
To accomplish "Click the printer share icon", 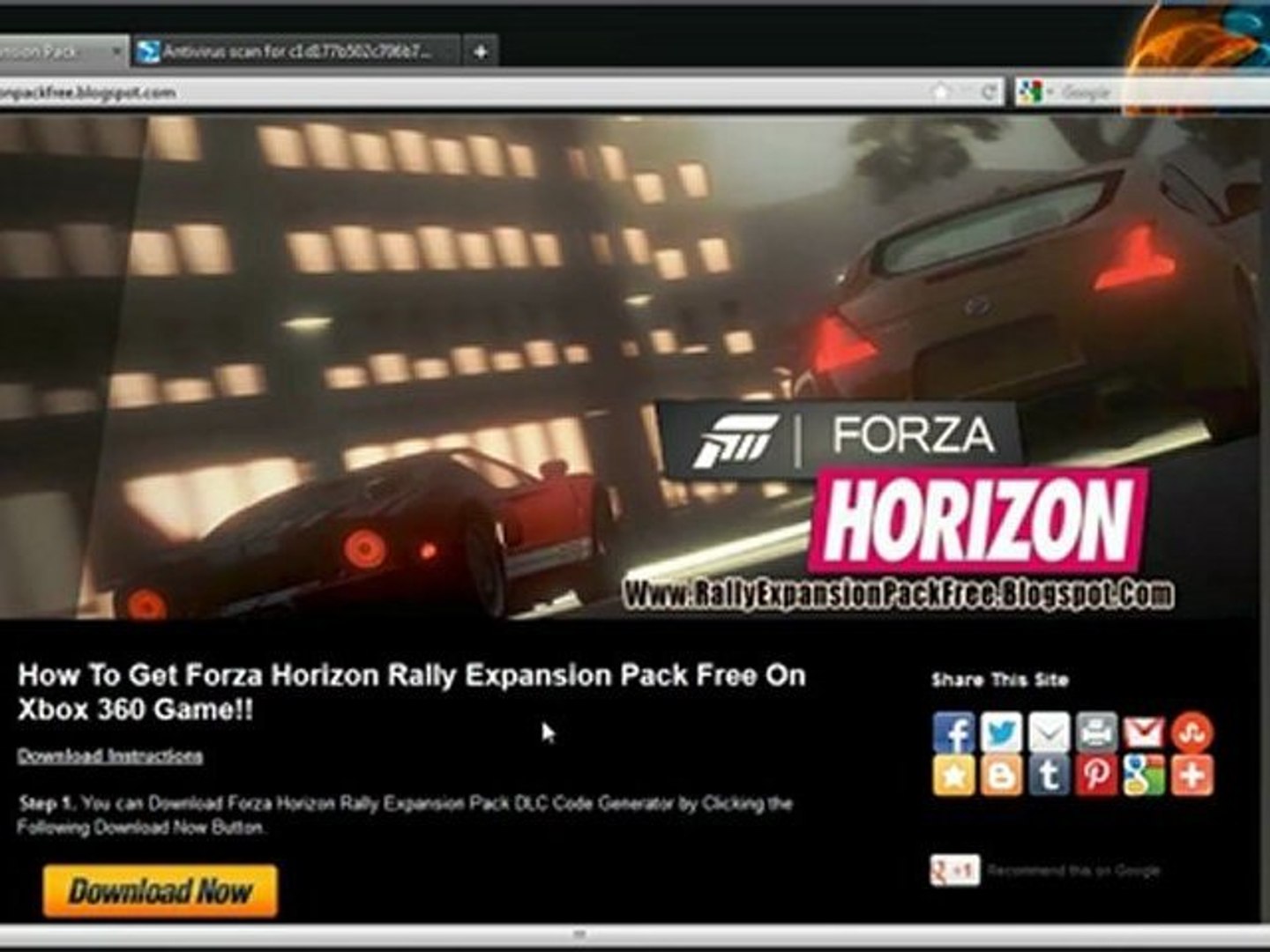I will (1096, 733).
